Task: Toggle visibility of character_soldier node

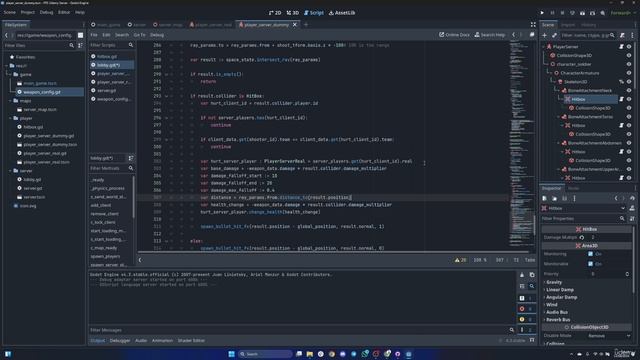Action: coord(629,64)
